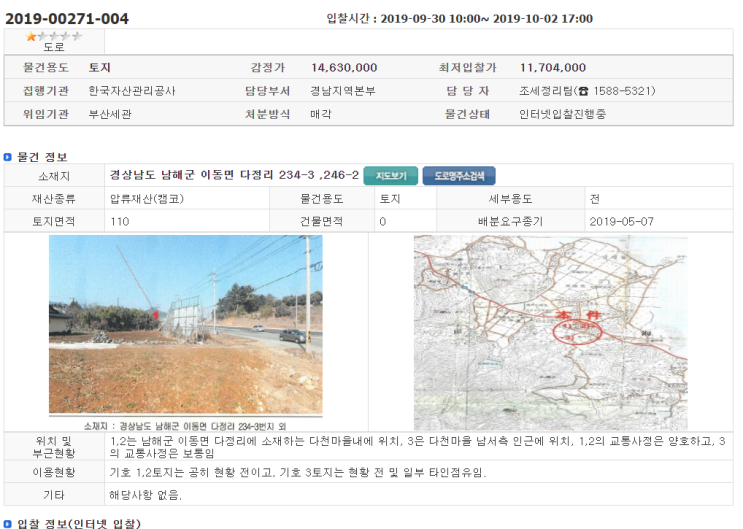Click the 입찰 정보 section bullet icon

[x=8, y=524]
